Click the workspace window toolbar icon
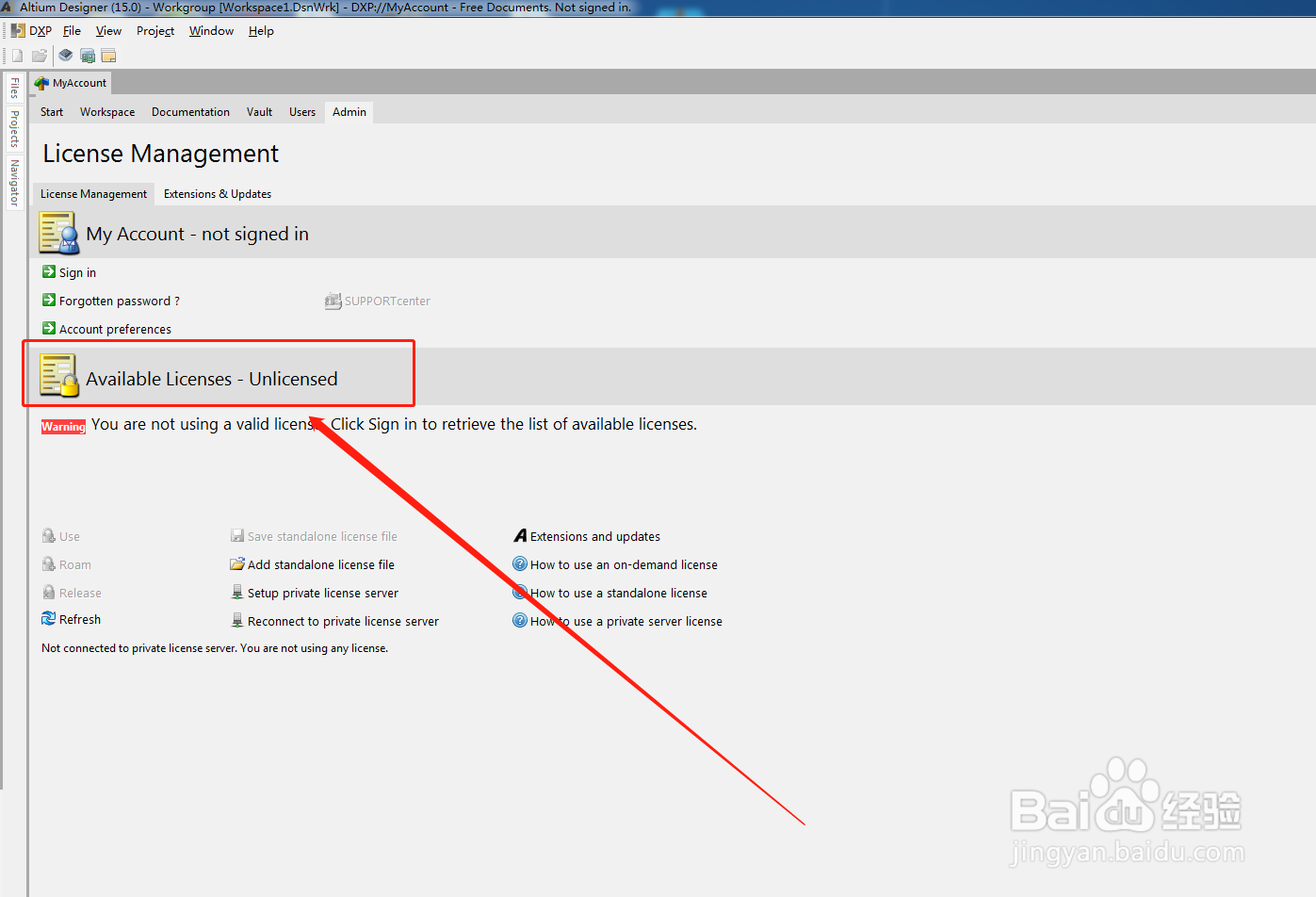The image size is (1316, 897). [108, 56]
